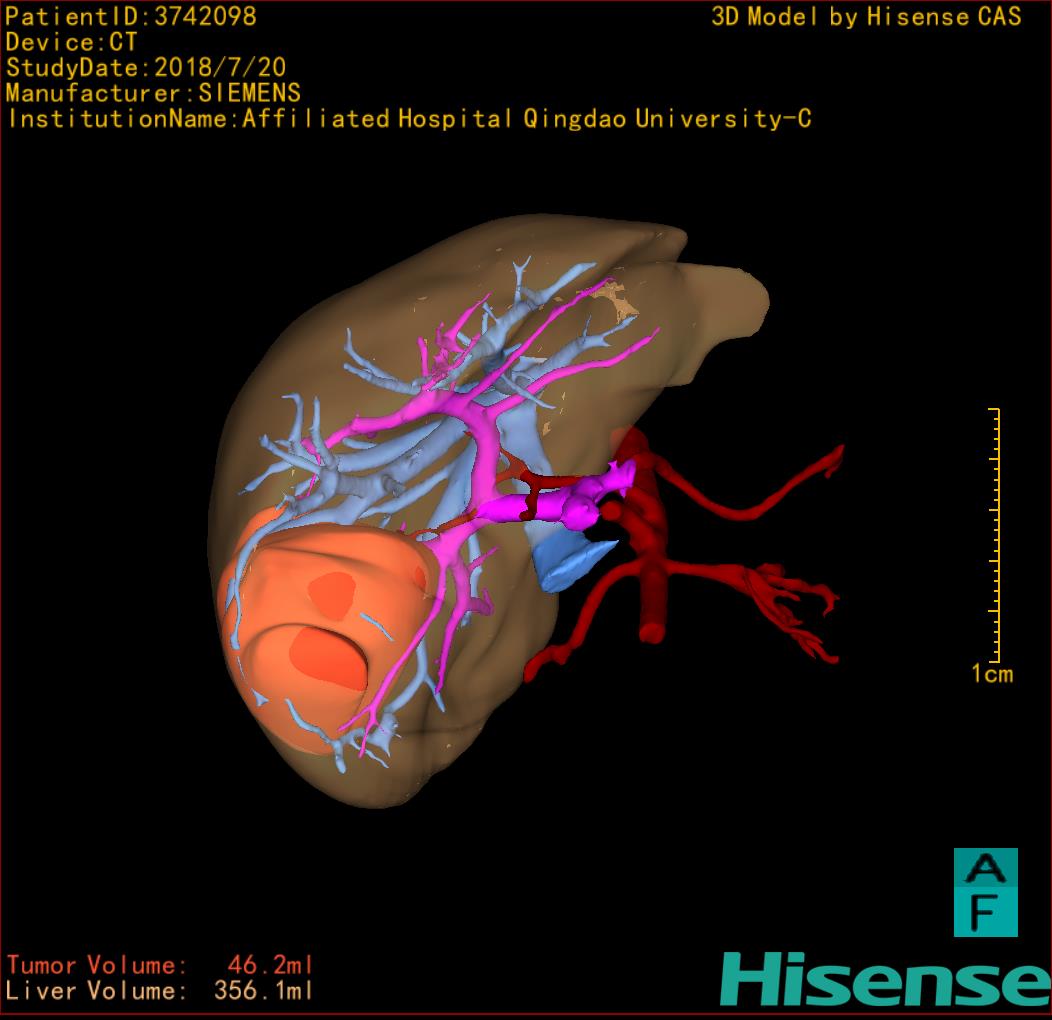Viewport: 1052px width, 1020px height.
Task: Click the 3D Model by Hisense CAS text
Action: [866, 17]
